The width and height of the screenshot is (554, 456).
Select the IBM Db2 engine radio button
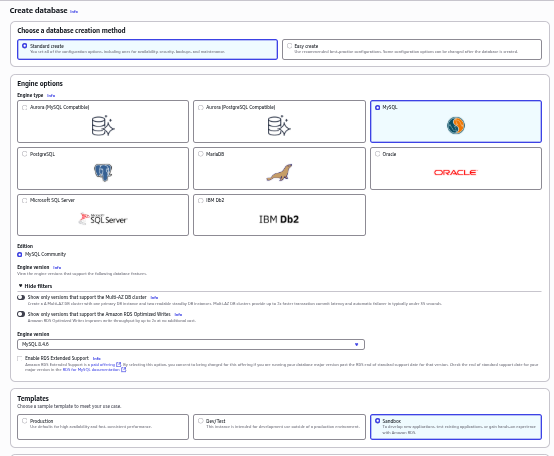[x=201, y=201]
